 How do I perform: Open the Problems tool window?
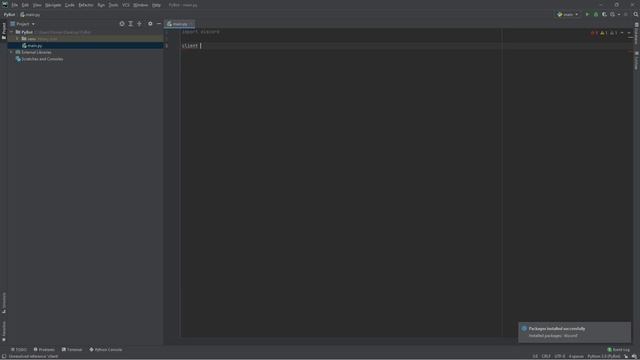tap(44, 350)
